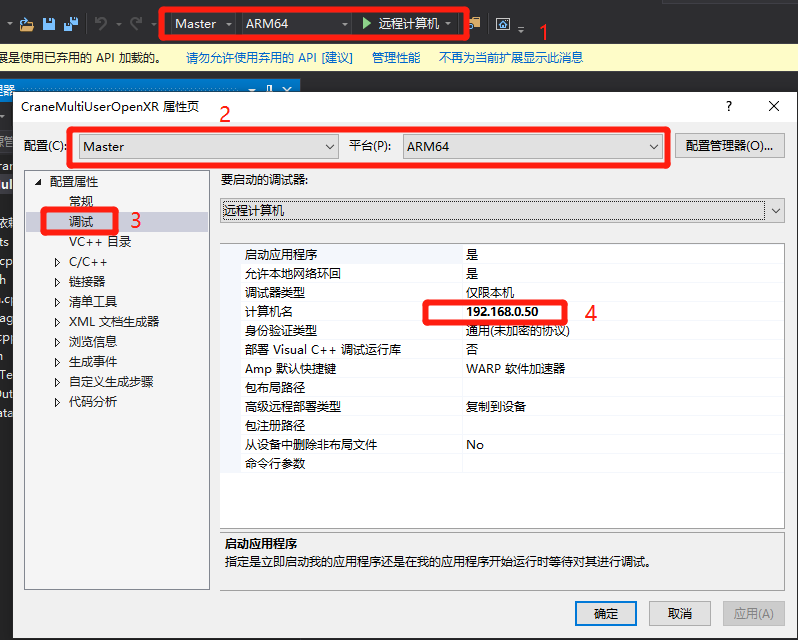Click the 仅限本机 debugger type value
This screenshot has width=798, height=640.
[490, 293]
